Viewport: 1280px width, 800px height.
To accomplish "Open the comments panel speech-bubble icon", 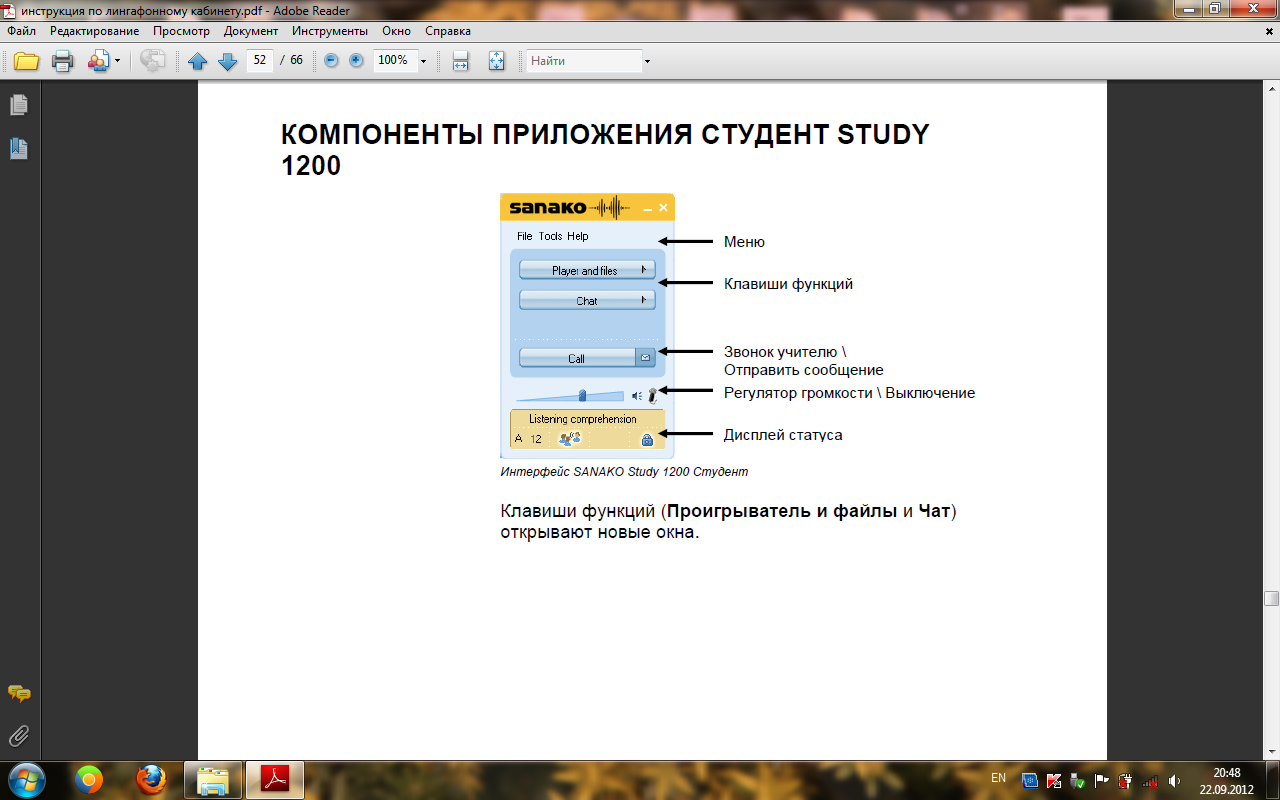I will pos(18,693).
